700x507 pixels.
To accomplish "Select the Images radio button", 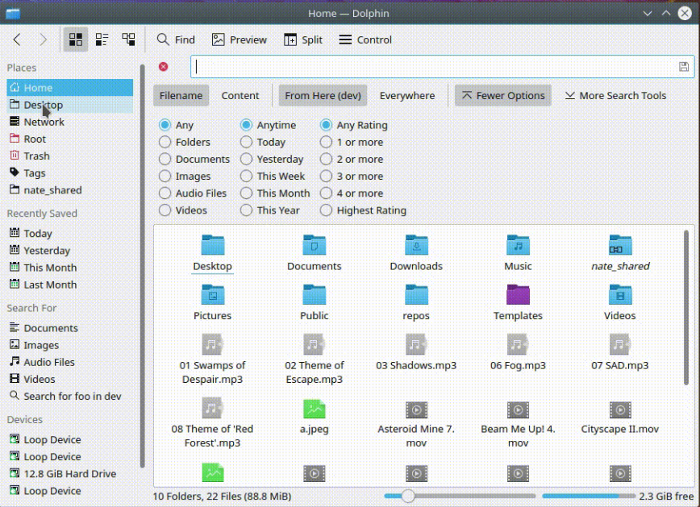I will [165, 177].
